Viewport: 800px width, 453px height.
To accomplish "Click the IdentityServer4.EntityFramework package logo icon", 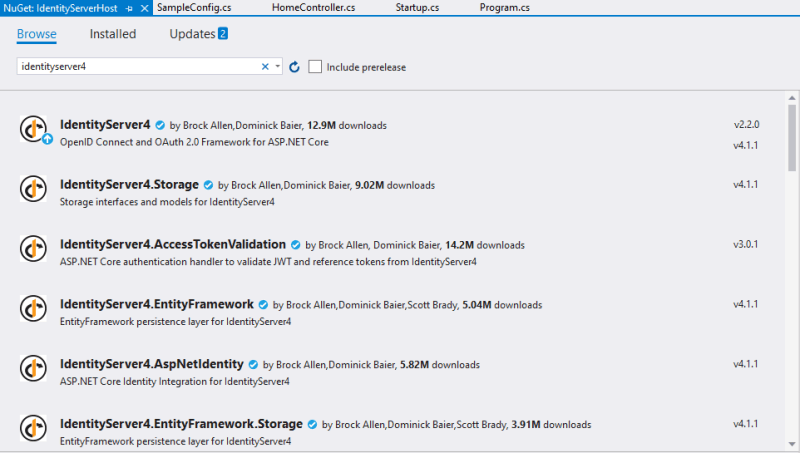I will (33, 308).
